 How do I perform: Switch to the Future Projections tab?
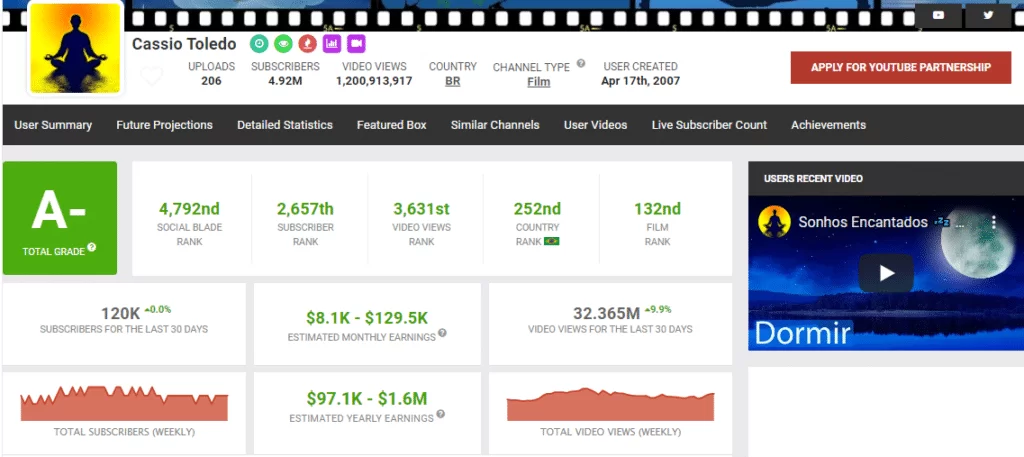164,125
